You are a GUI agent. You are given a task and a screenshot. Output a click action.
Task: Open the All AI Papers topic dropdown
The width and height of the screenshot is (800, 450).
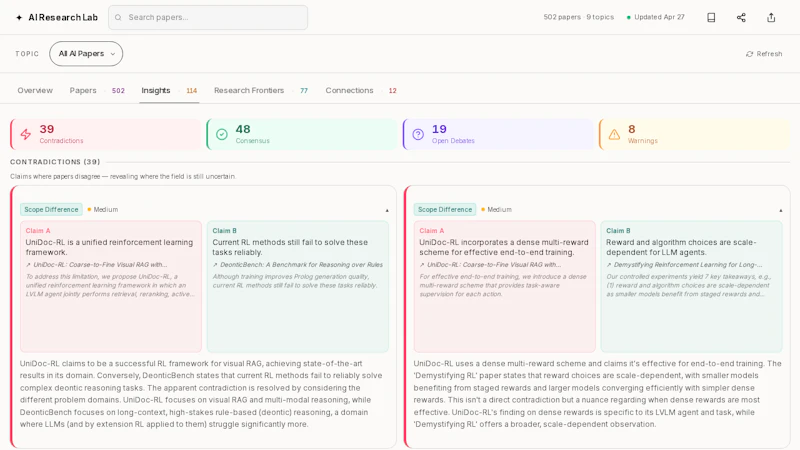pos(86,54)
